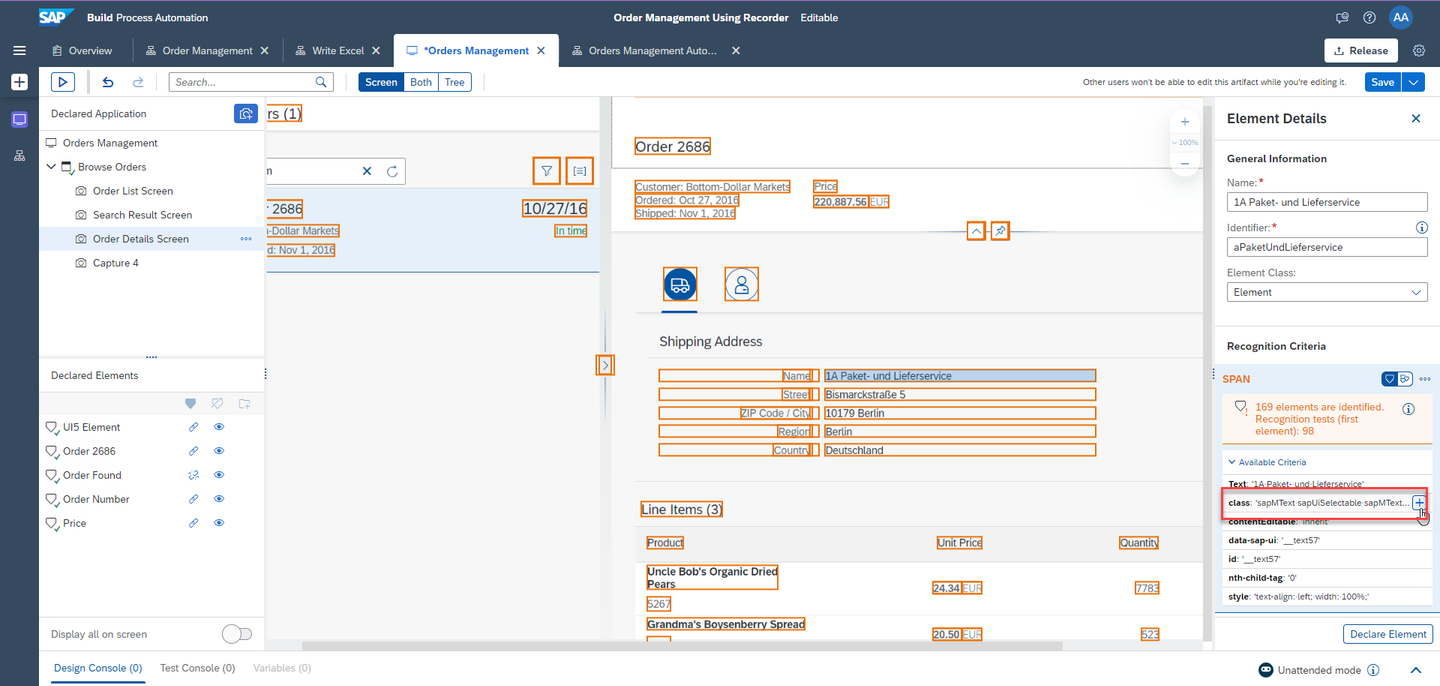Click info icon in 169 elements warning

(1408, 409)
